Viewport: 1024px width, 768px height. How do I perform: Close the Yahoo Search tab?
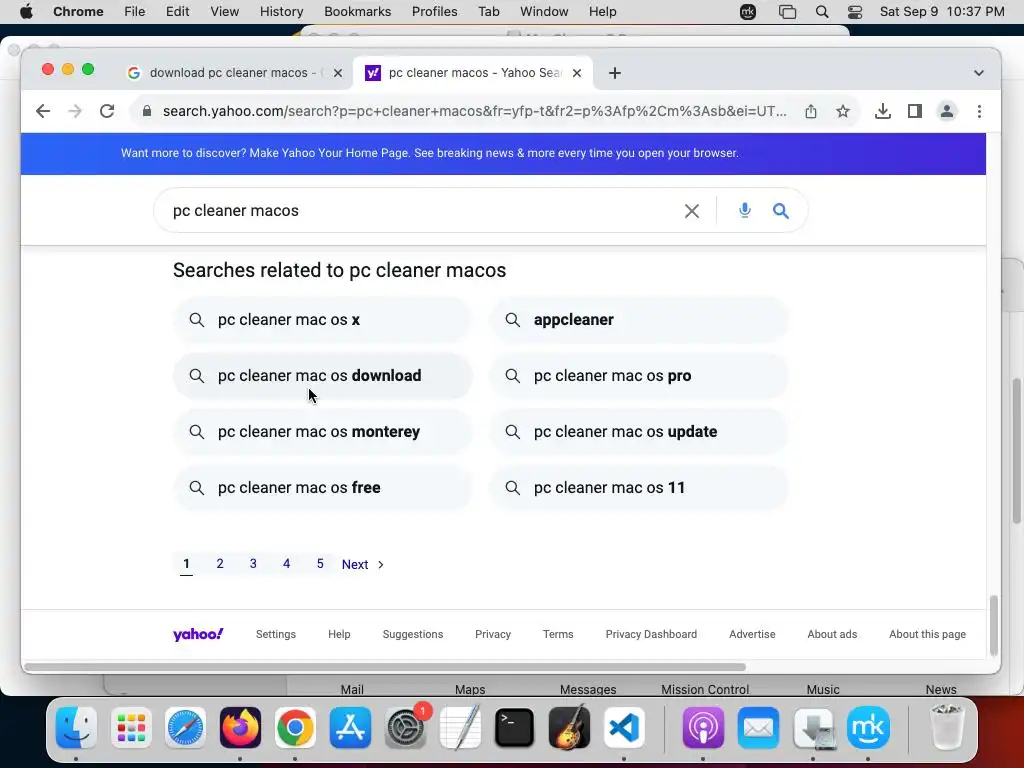tap(577, 73)
